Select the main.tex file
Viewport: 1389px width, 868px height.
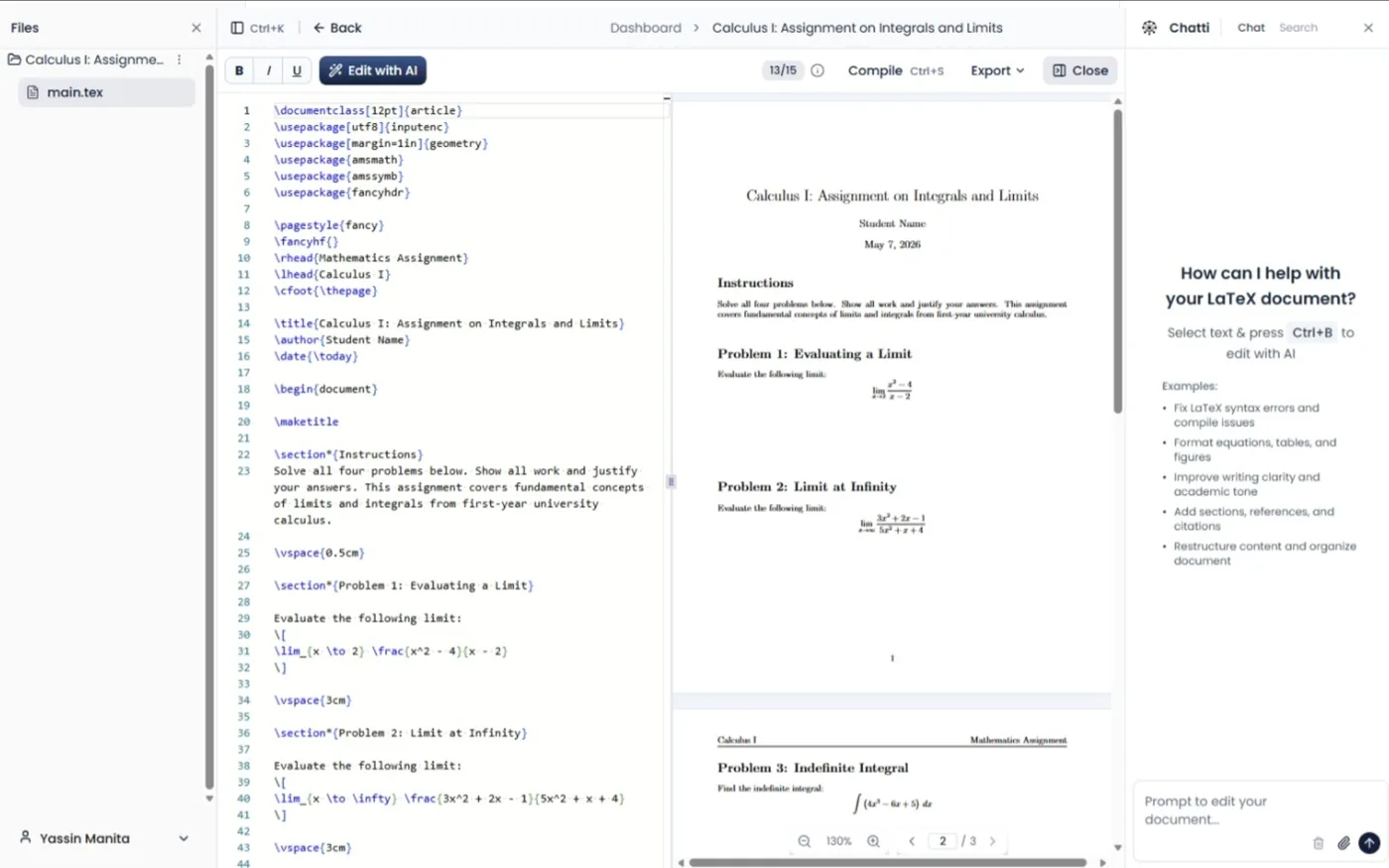[107, 92]
